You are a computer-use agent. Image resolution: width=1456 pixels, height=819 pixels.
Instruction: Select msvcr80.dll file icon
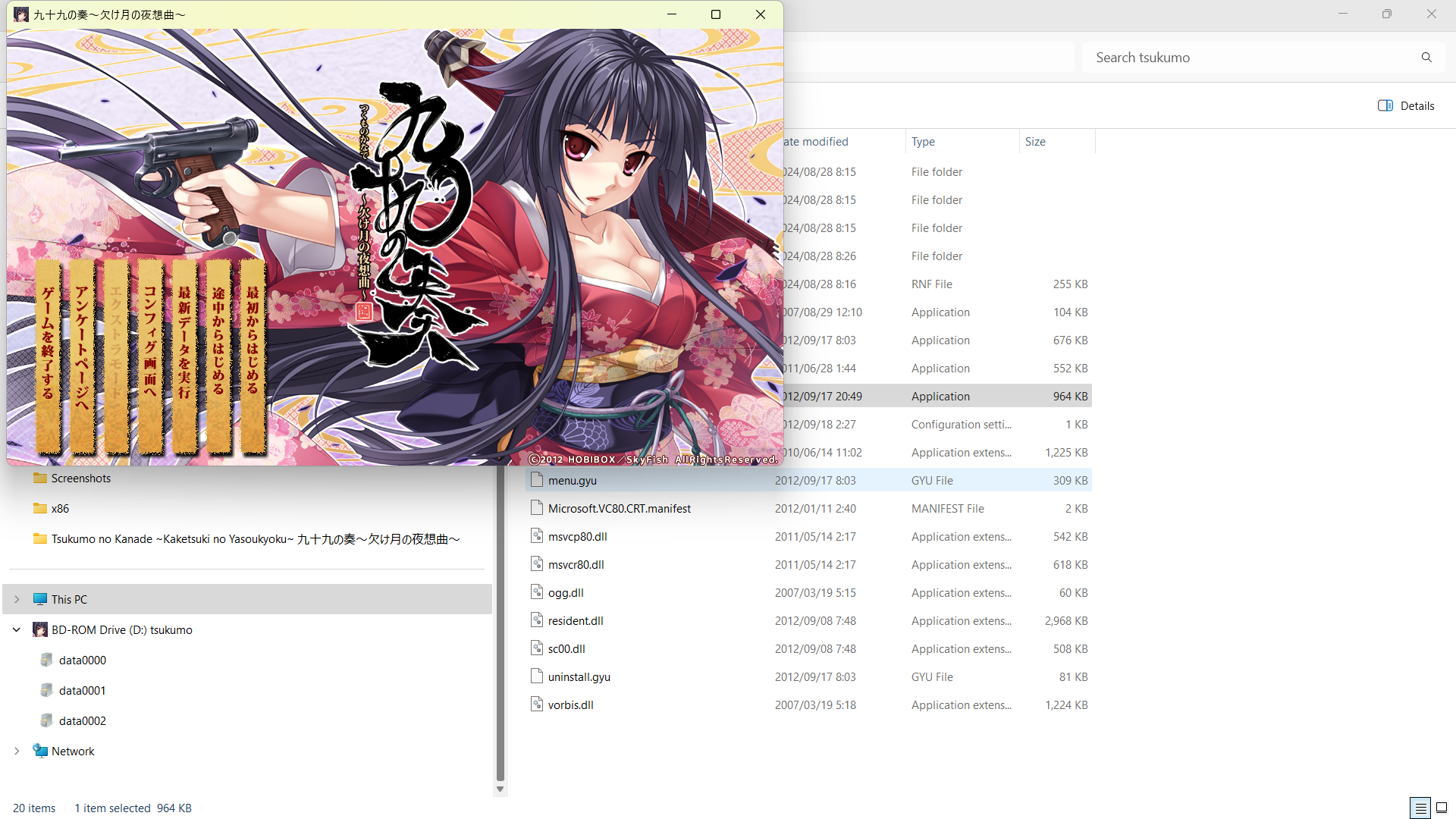coord(537,564)
